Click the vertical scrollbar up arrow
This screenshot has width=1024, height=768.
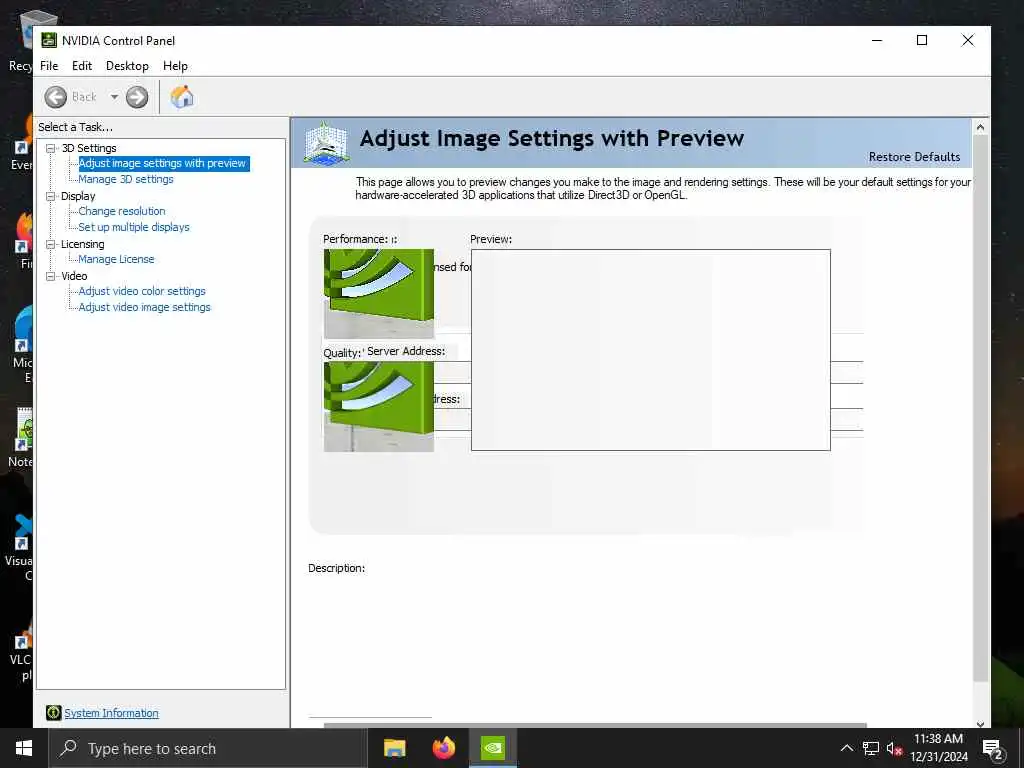980,127
